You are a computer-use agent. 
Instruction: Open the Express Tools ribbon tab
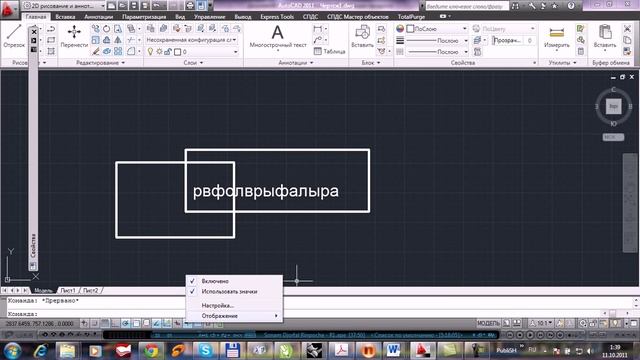click(x=277, y=17)
